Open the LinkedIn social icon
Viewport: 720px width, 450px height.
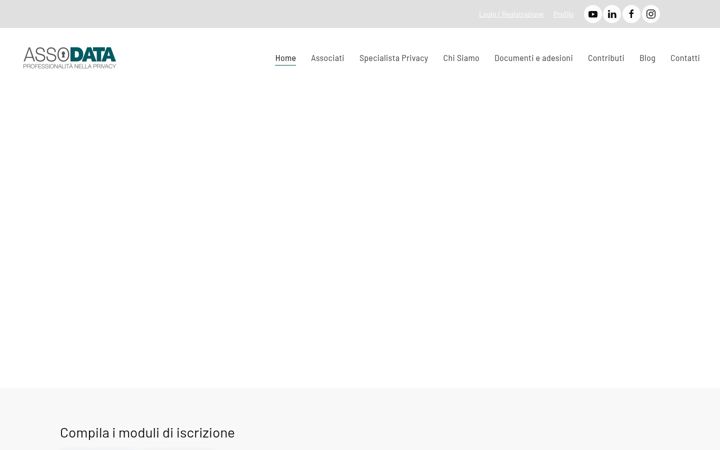(x=612, y=14)
